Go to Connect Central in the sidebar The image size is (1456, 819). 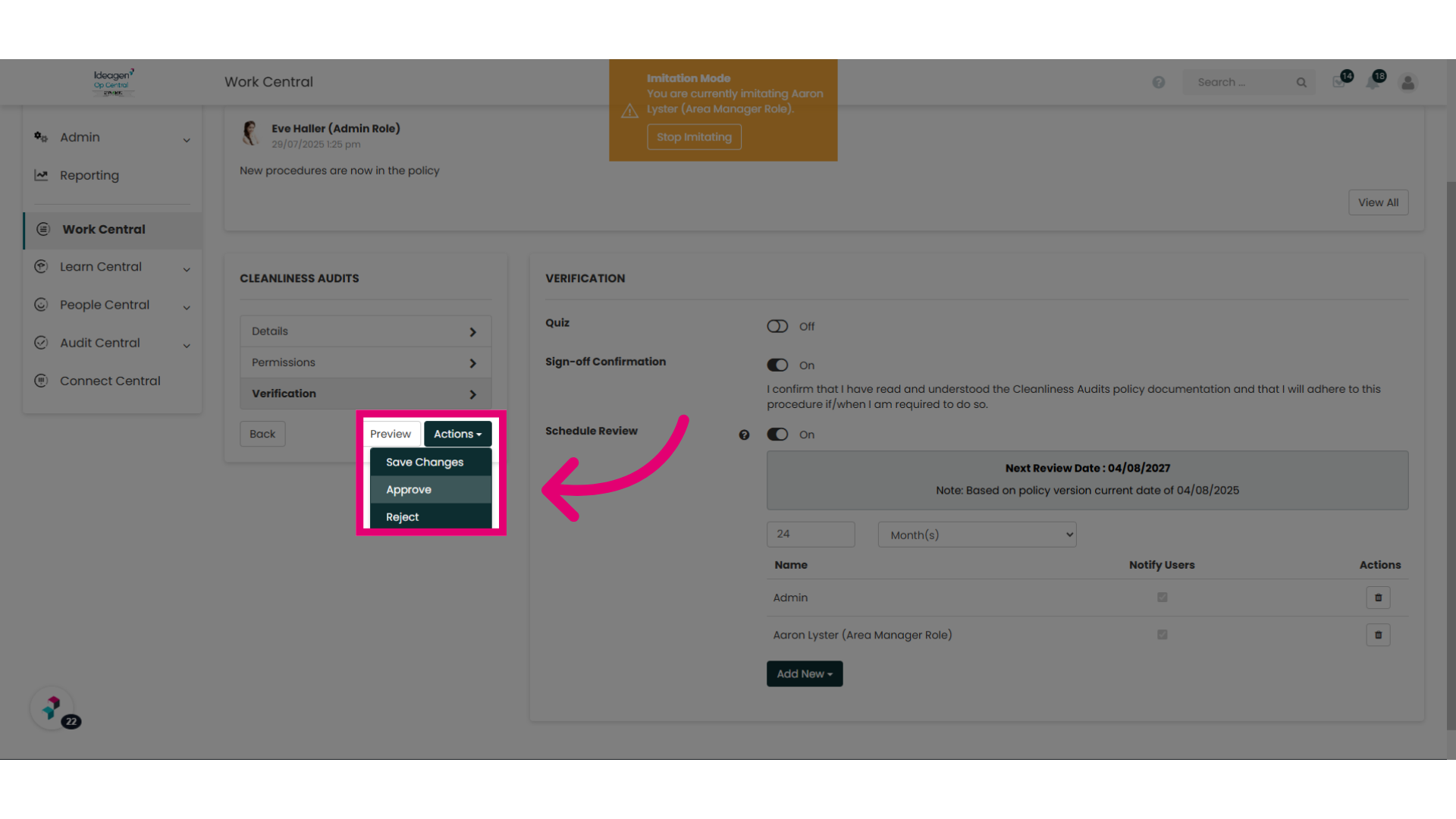click(x=110, y=381)
